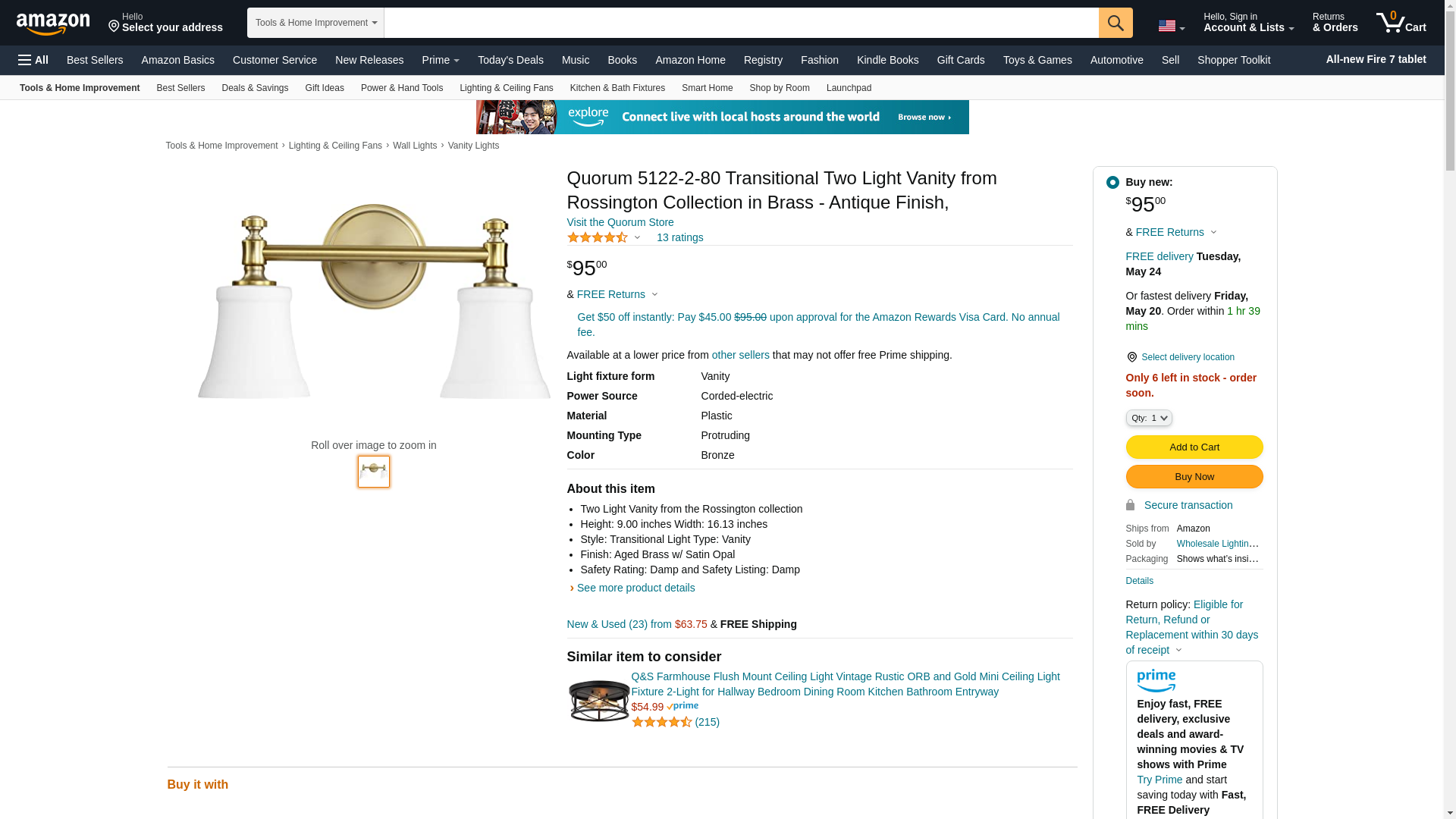
Task: Select the vanity light thumbnail image
Action: [374, 472]
